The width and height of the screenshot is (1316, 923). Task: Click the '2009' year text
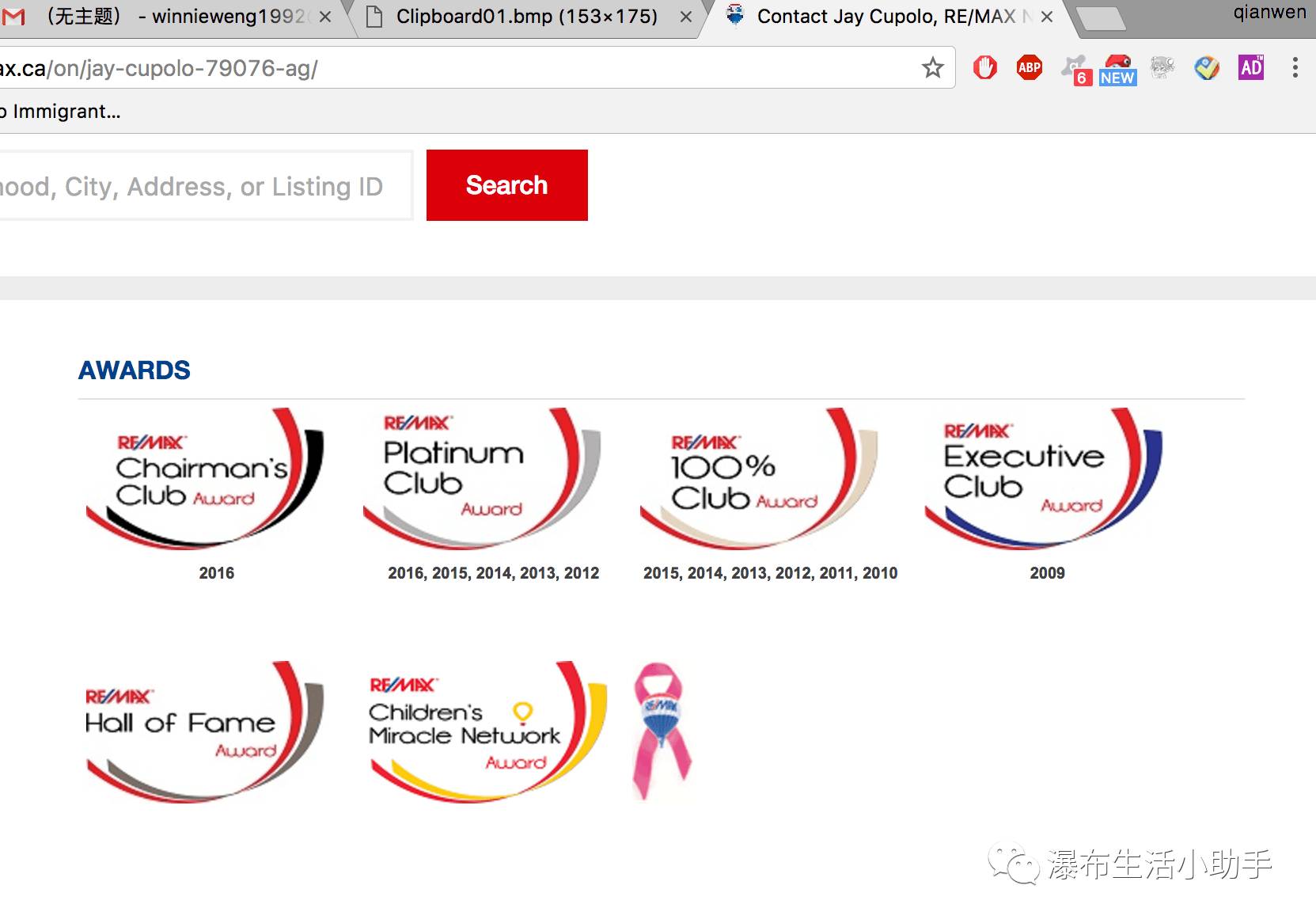tap(1048, 573)
